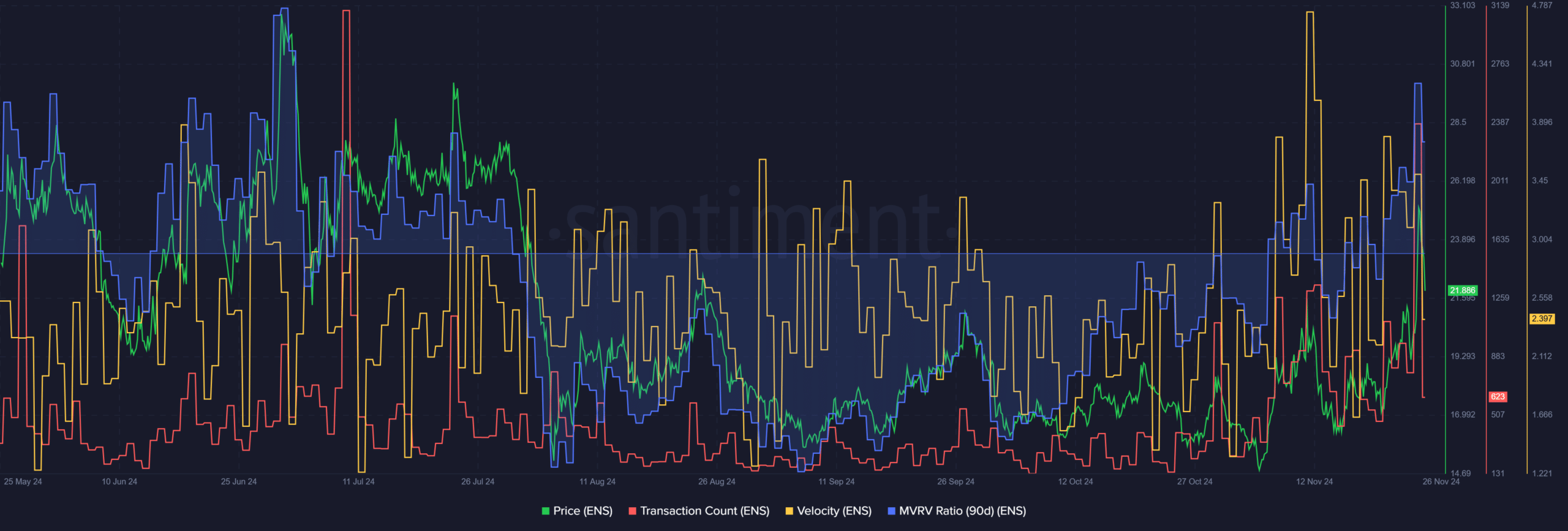Click the 2011 transaction axis value
The height and width of the screenshot is (531, 1568).
(x=1500, y=181)
